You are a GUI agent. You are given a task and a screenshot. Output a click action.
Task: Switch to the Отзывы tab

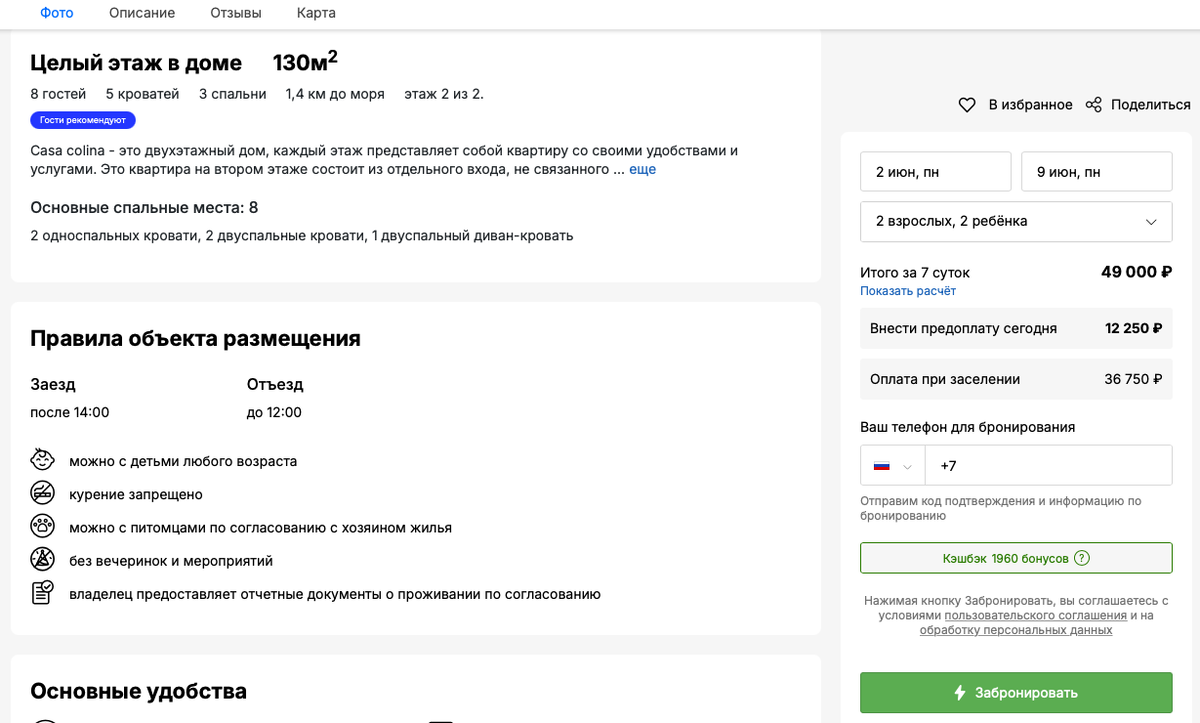[x=236, y=13]
